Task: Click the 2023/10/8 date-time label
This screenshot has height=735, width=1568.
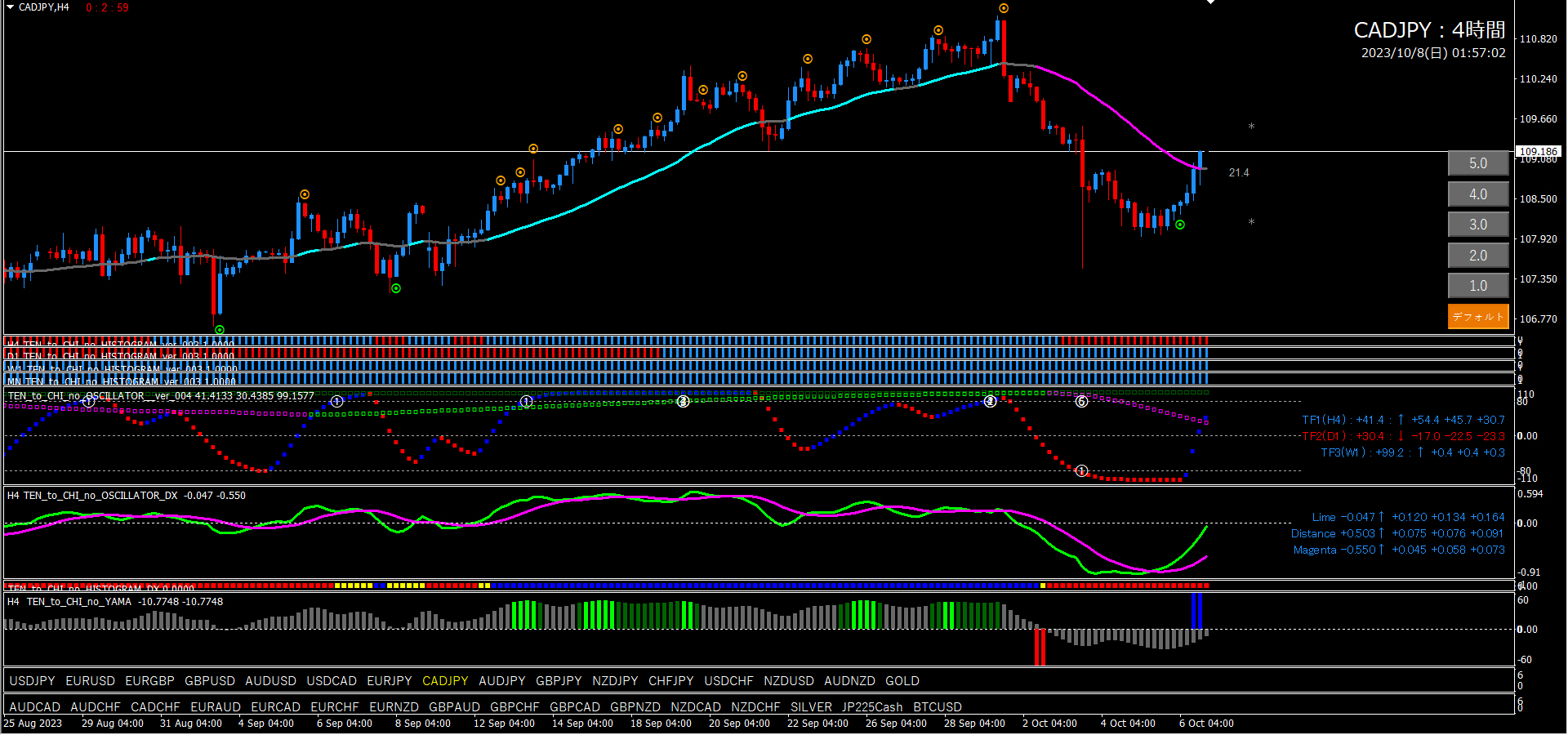Action: 1433,53
